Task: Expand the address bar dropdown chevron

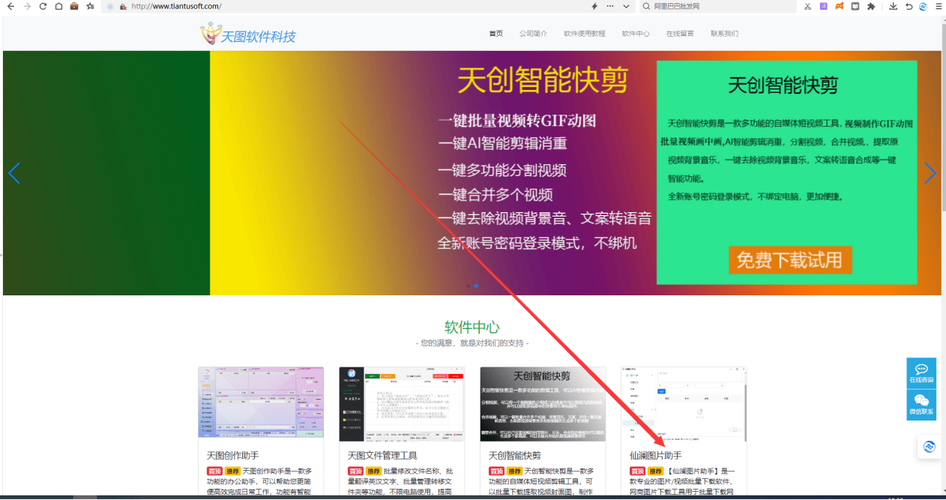Action: pyautogui.click(x=626, y=6)
